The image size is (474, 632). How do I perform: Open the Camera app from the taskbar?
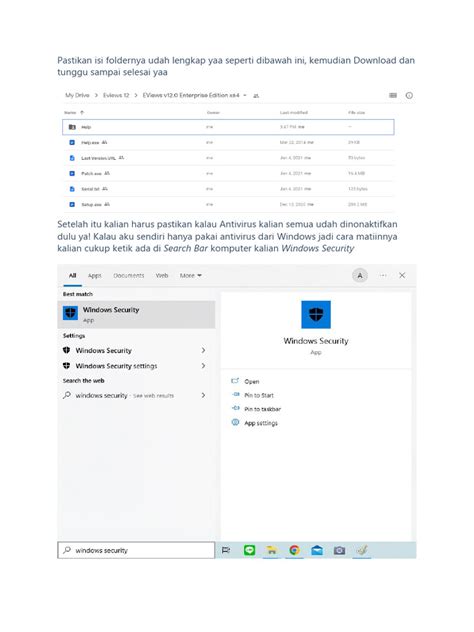tap(339, 550)
